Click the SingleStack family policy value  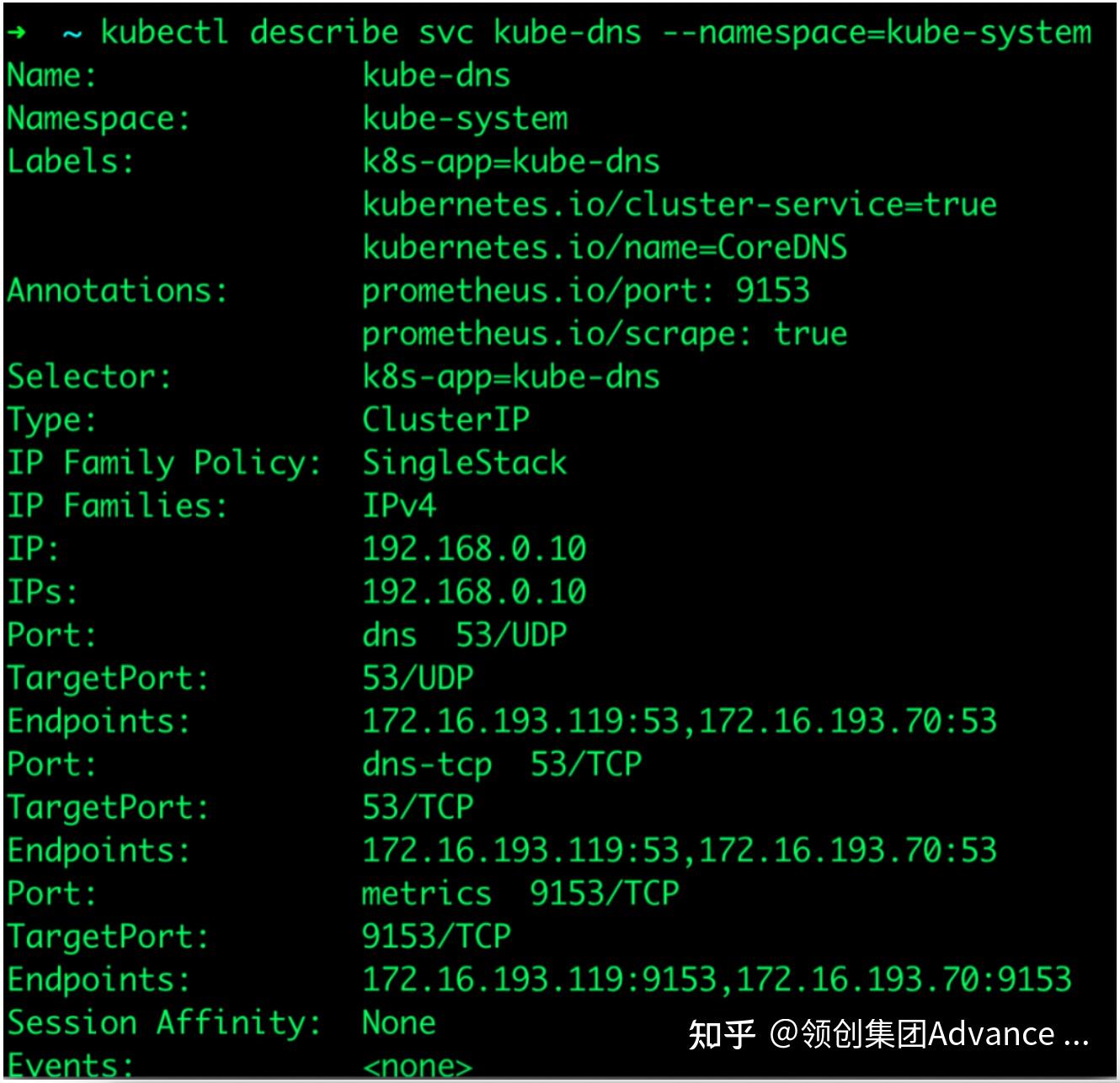(465, 462)
